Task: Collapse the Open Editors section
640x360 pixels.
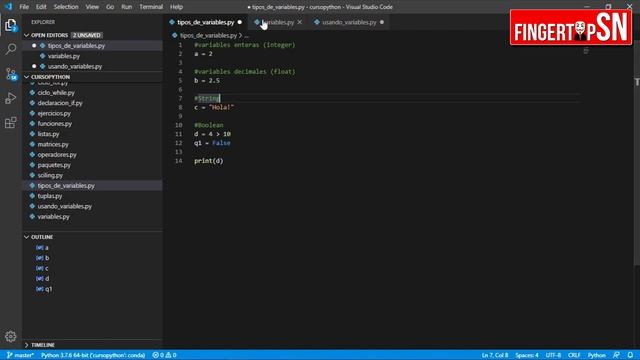Action: 27,35
